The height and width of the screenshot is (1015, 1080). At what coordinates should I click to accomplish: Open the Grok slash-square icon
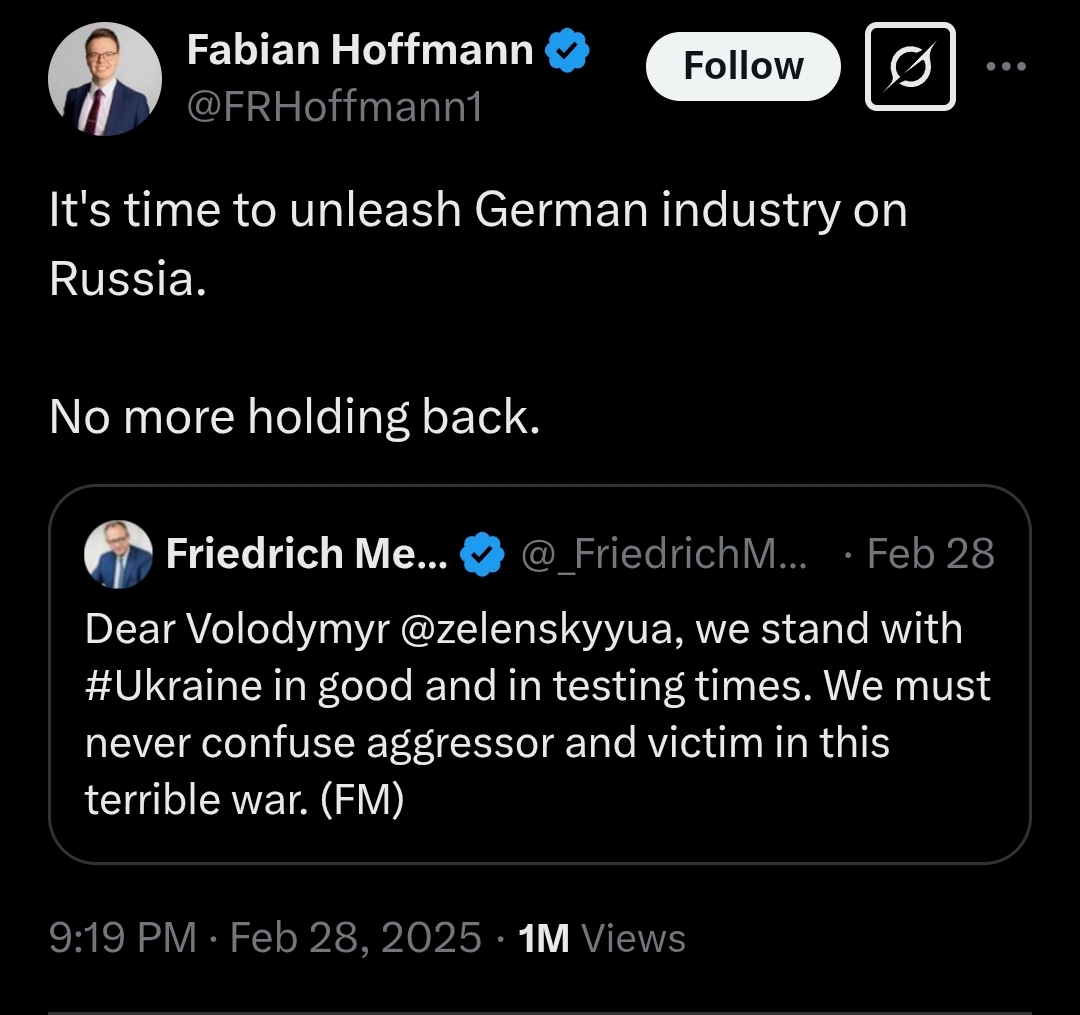coord(909,67)
